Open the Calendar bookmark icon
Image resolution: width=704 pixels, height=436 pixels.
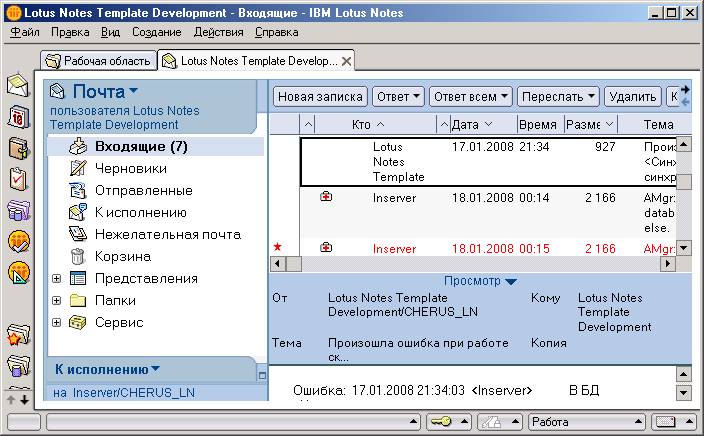tap(18, 117)
